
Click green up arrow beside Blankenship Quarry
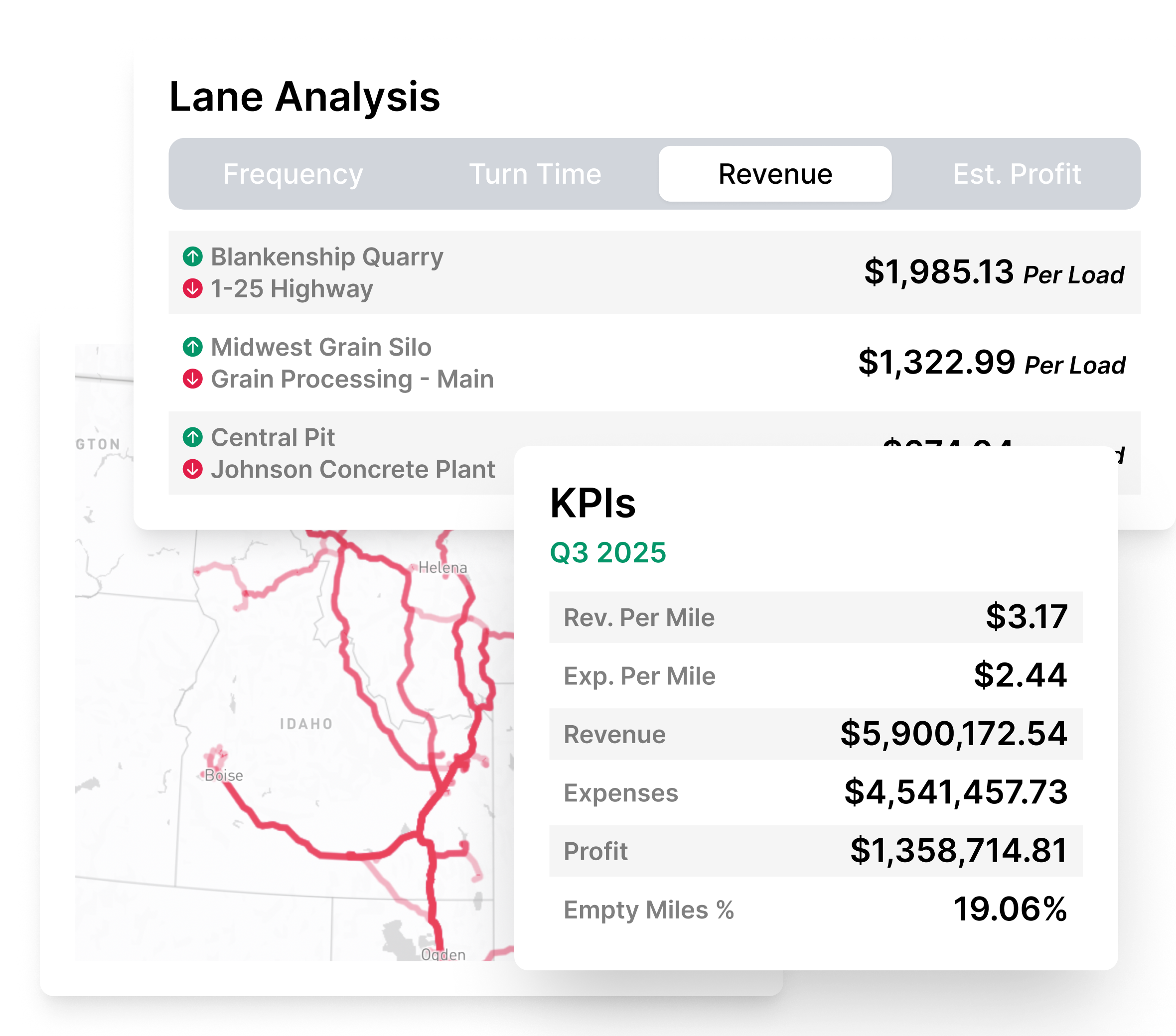coord(193,257)
